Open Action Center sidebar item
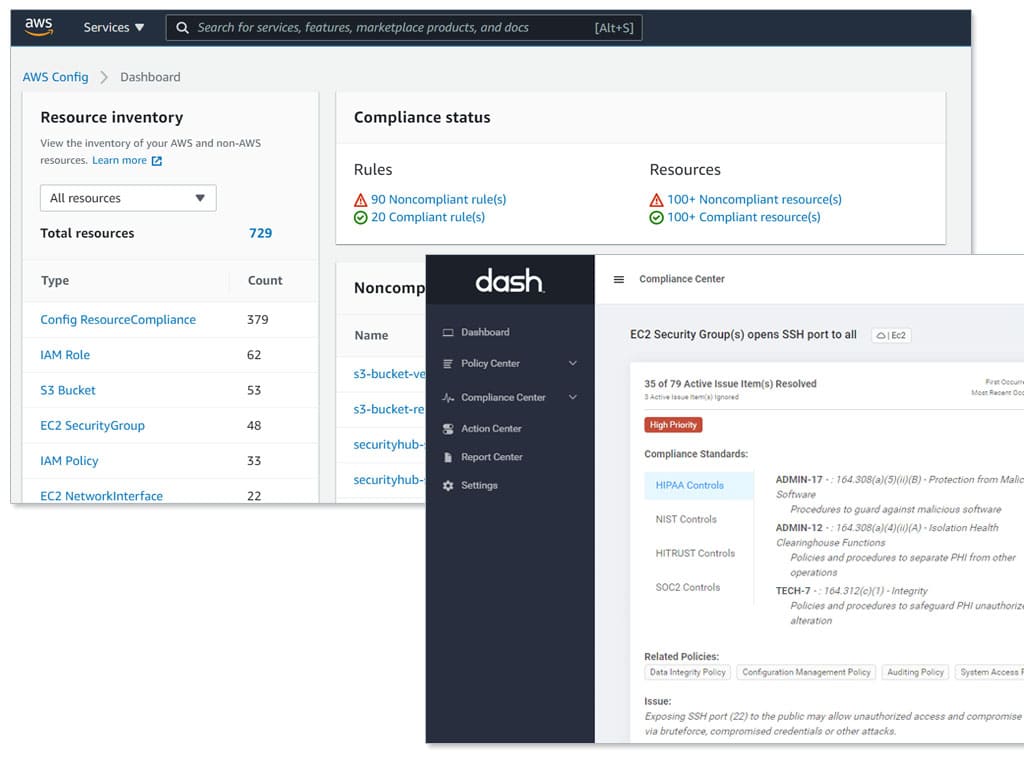This screenshot has height=774, width=1024. pos(491,428)
